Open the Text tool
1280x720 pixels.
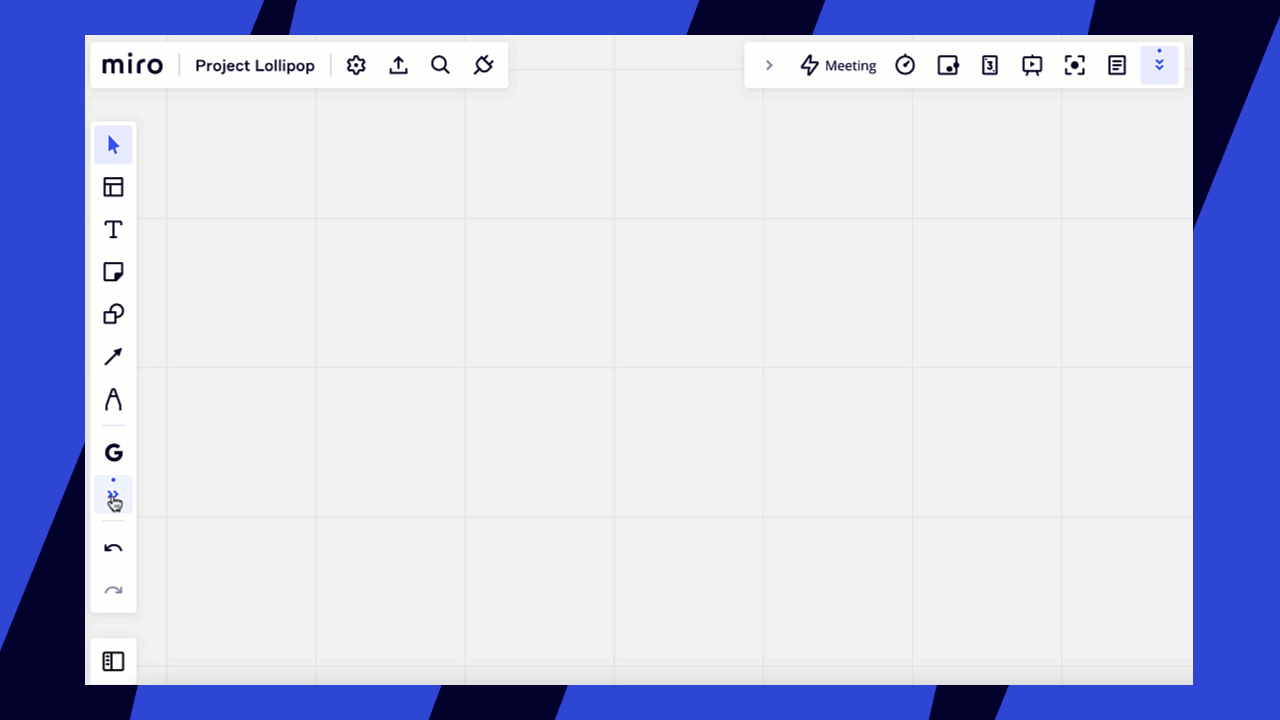pyautogui.click(x=113, y=228)
